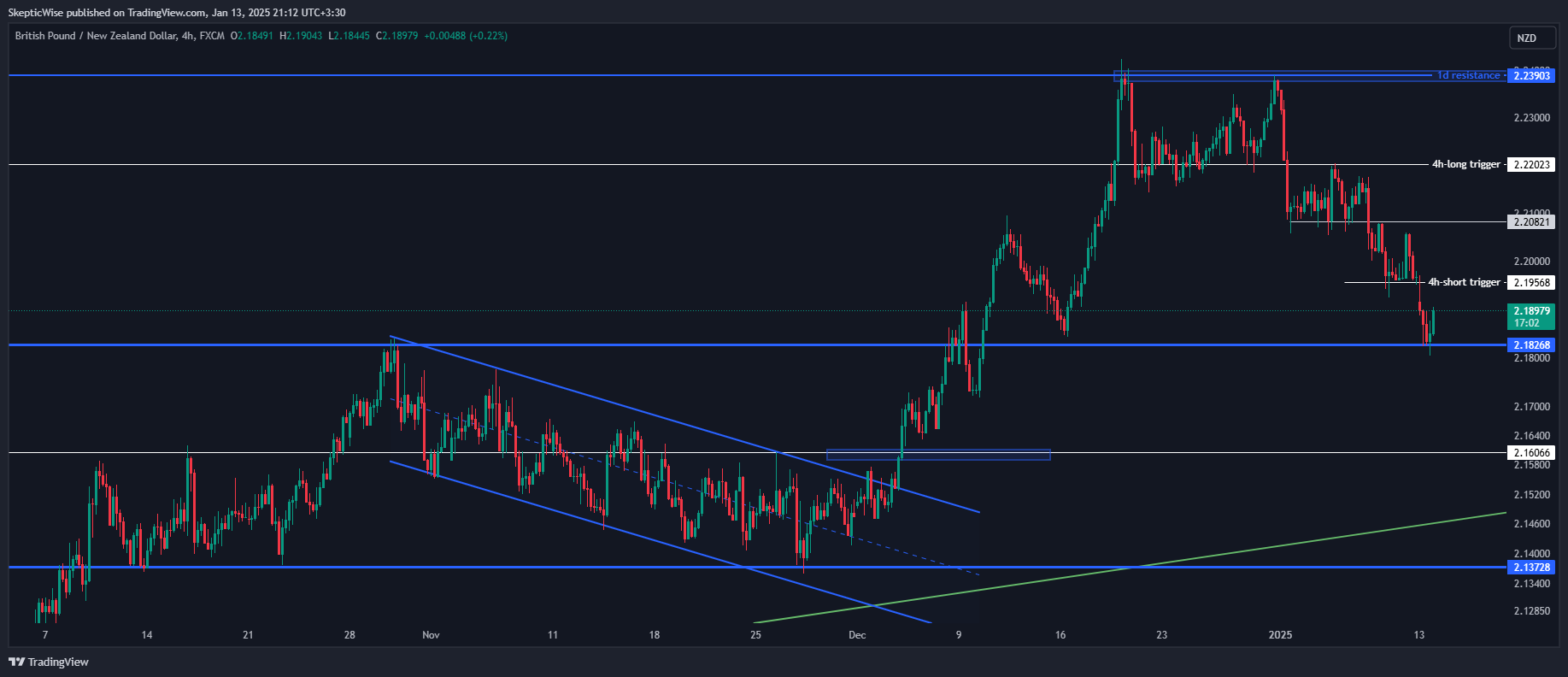
Task: Click the 2.23000 price axis tick
Action: point(1531,118)
